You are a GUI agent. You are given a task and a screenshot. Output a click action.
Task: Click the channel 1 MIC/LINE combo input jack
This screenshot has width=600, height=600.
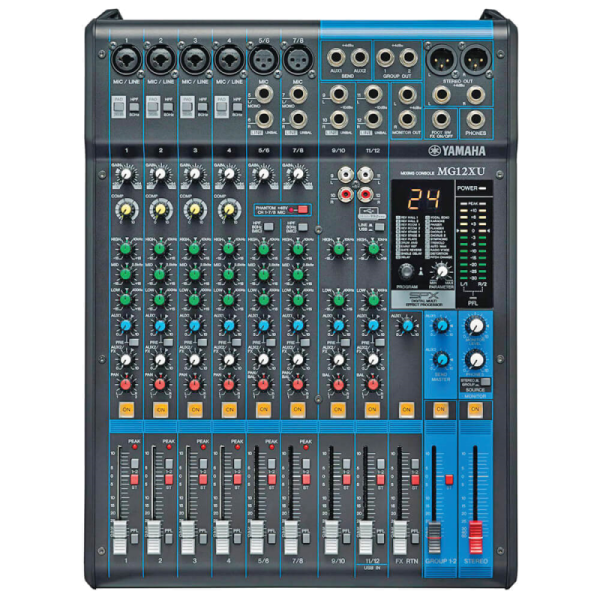tap(126, 60)
